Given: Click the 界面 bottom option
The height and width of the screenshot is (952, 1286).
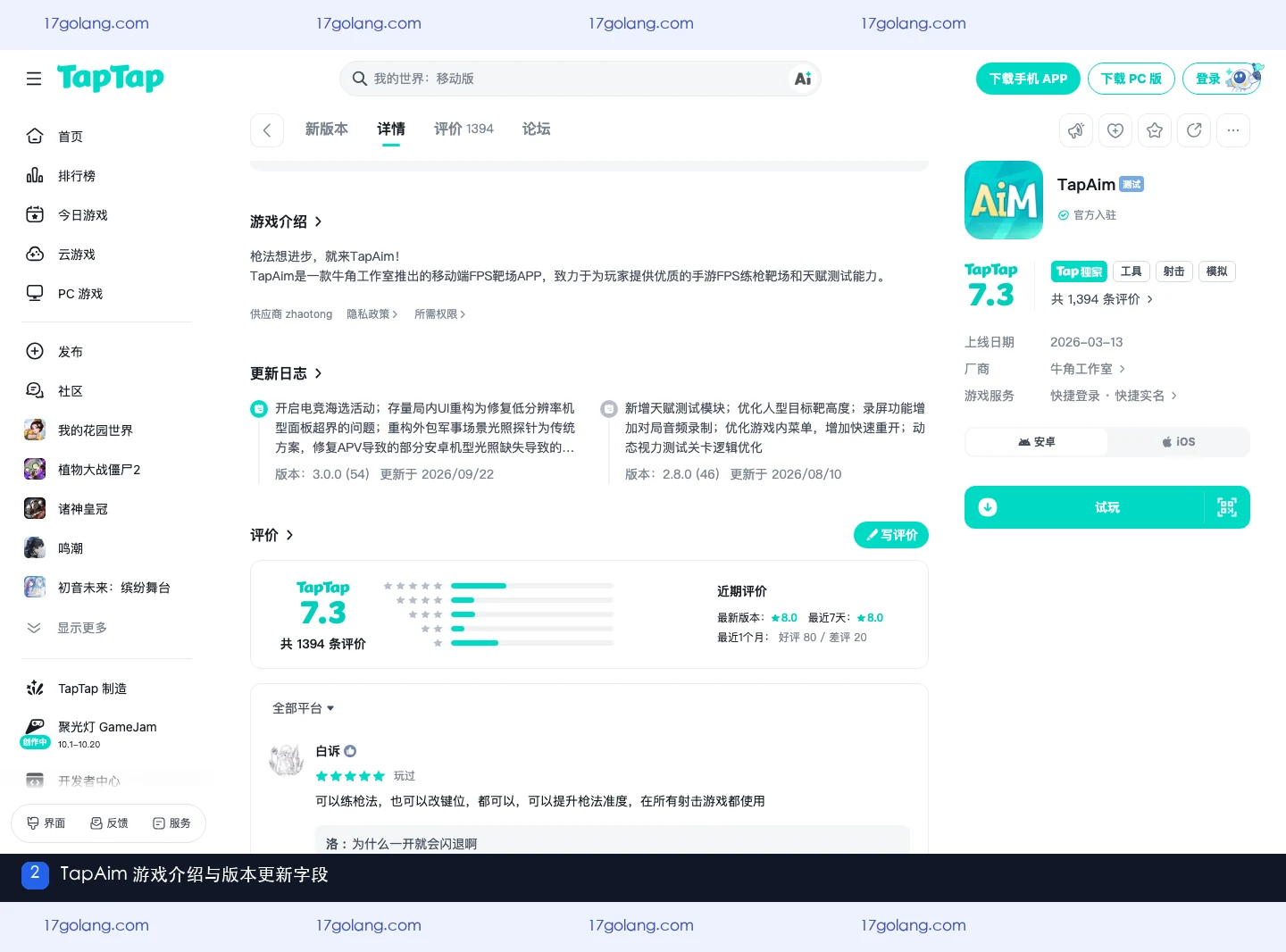Looking at the screenshot, I should (x=46, y=823).
